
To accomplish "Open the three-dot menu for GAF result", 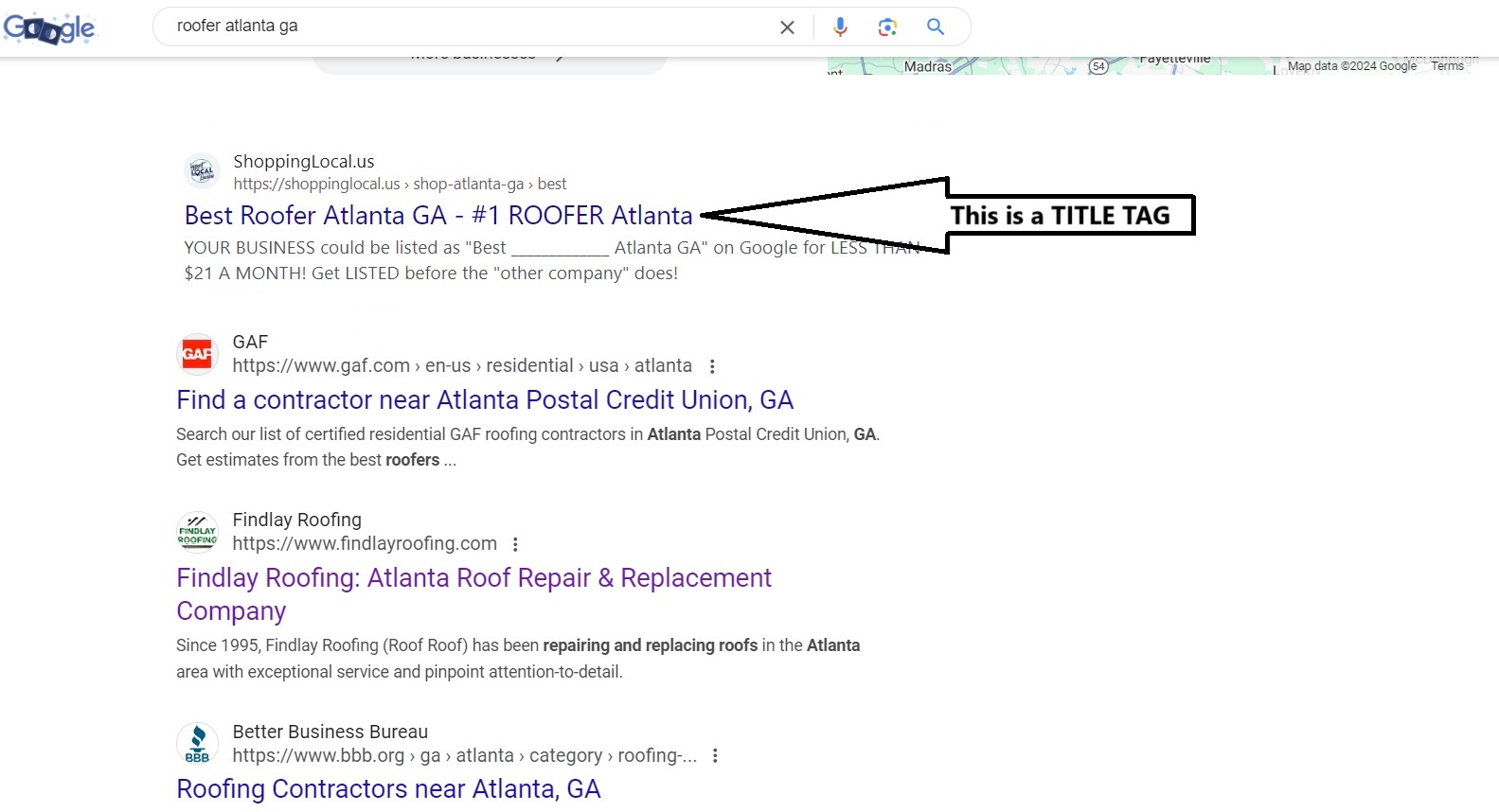I will click(x=712, y=366).
